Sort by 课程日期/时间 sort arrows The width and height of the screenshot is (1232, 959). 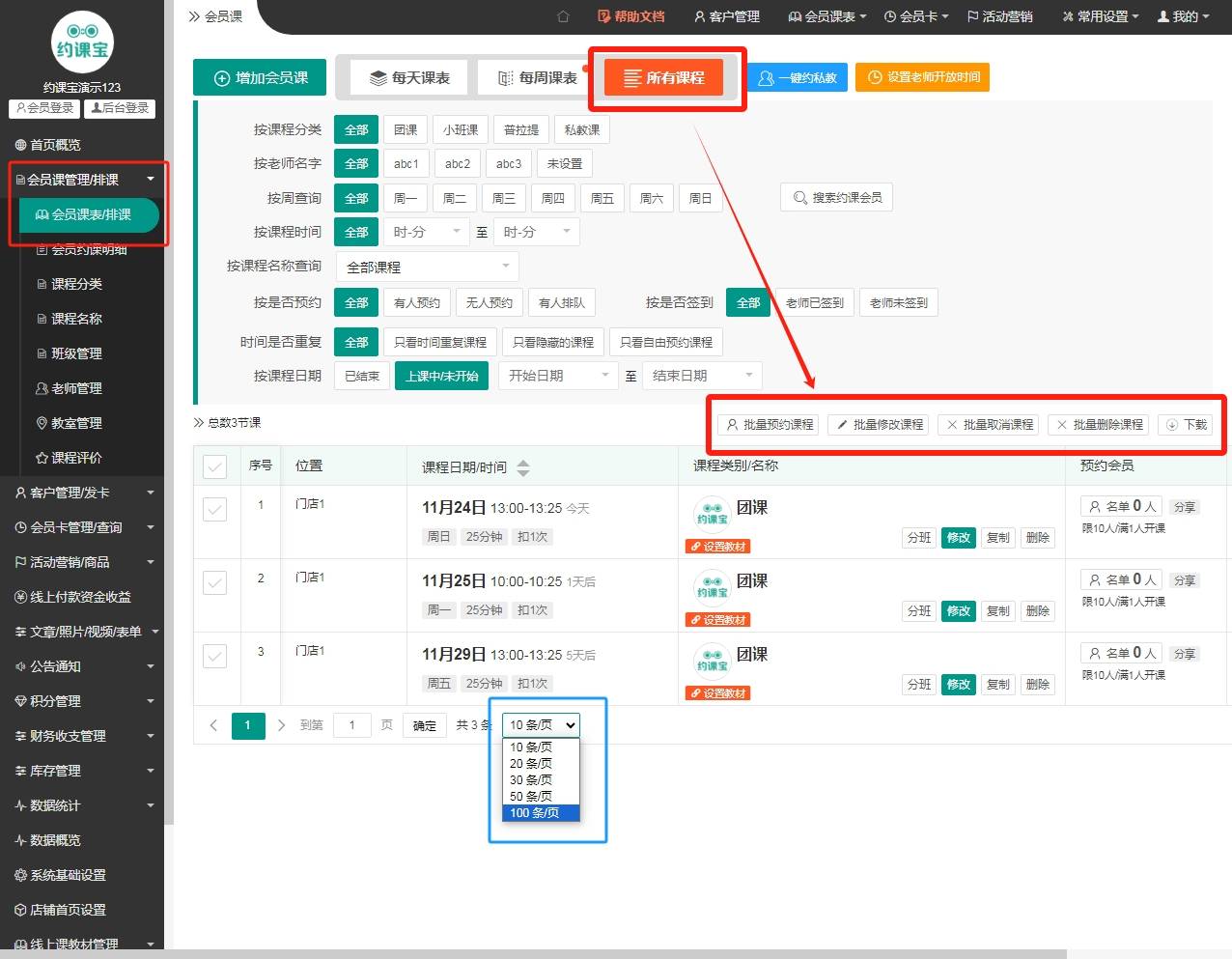523,468
